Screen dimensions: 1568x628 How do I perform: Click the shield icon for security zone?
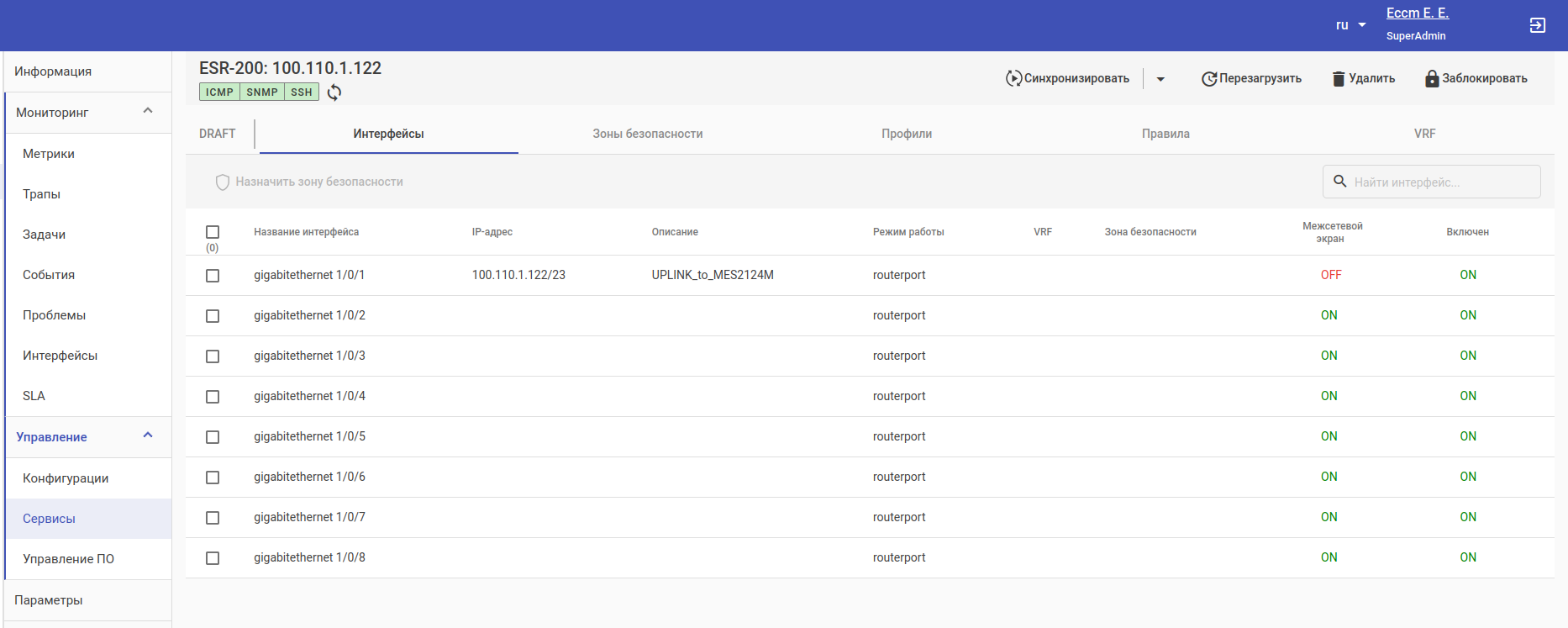tap(223, 182)
